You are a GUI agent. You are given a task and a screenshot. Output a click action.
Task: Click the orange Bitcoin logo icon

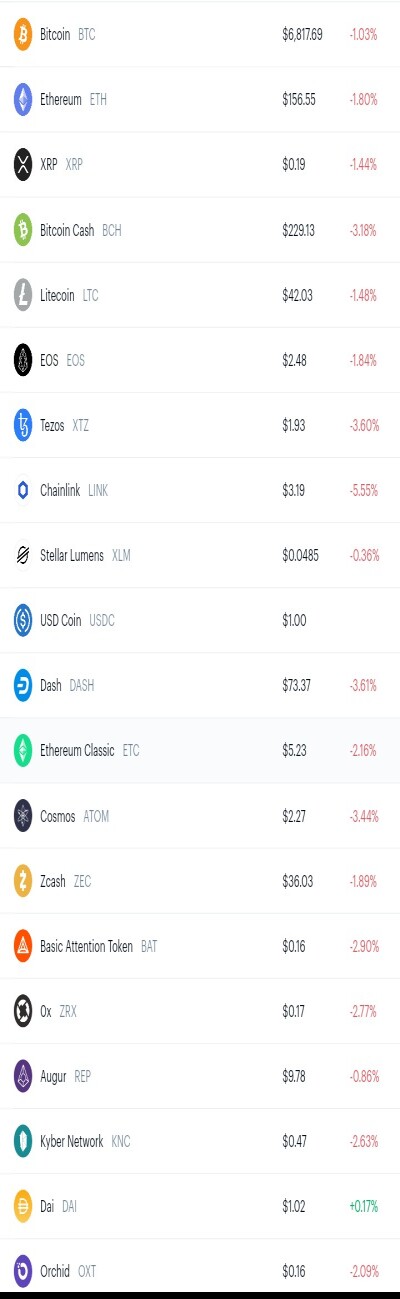pos(22,34)
